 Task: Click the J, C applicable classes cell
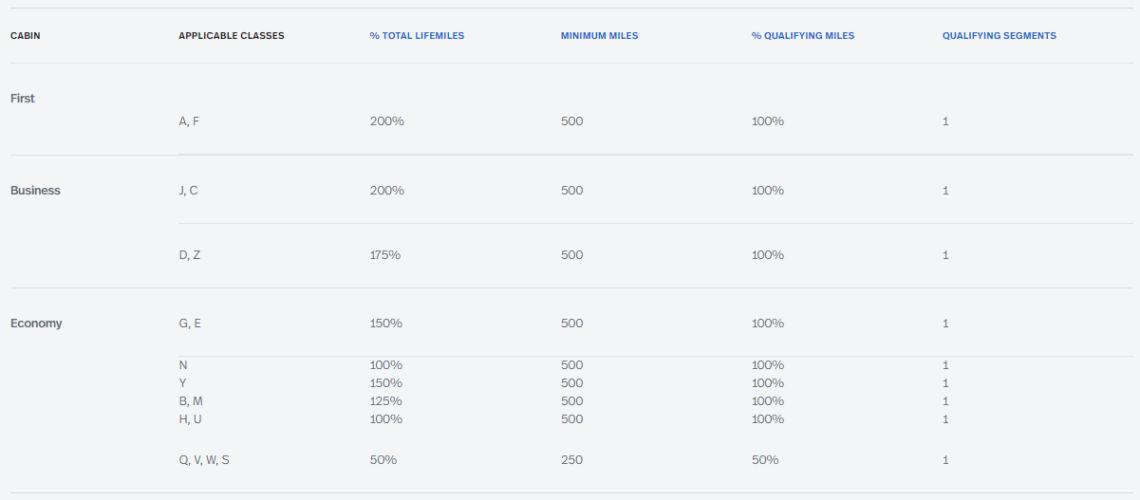188,191
